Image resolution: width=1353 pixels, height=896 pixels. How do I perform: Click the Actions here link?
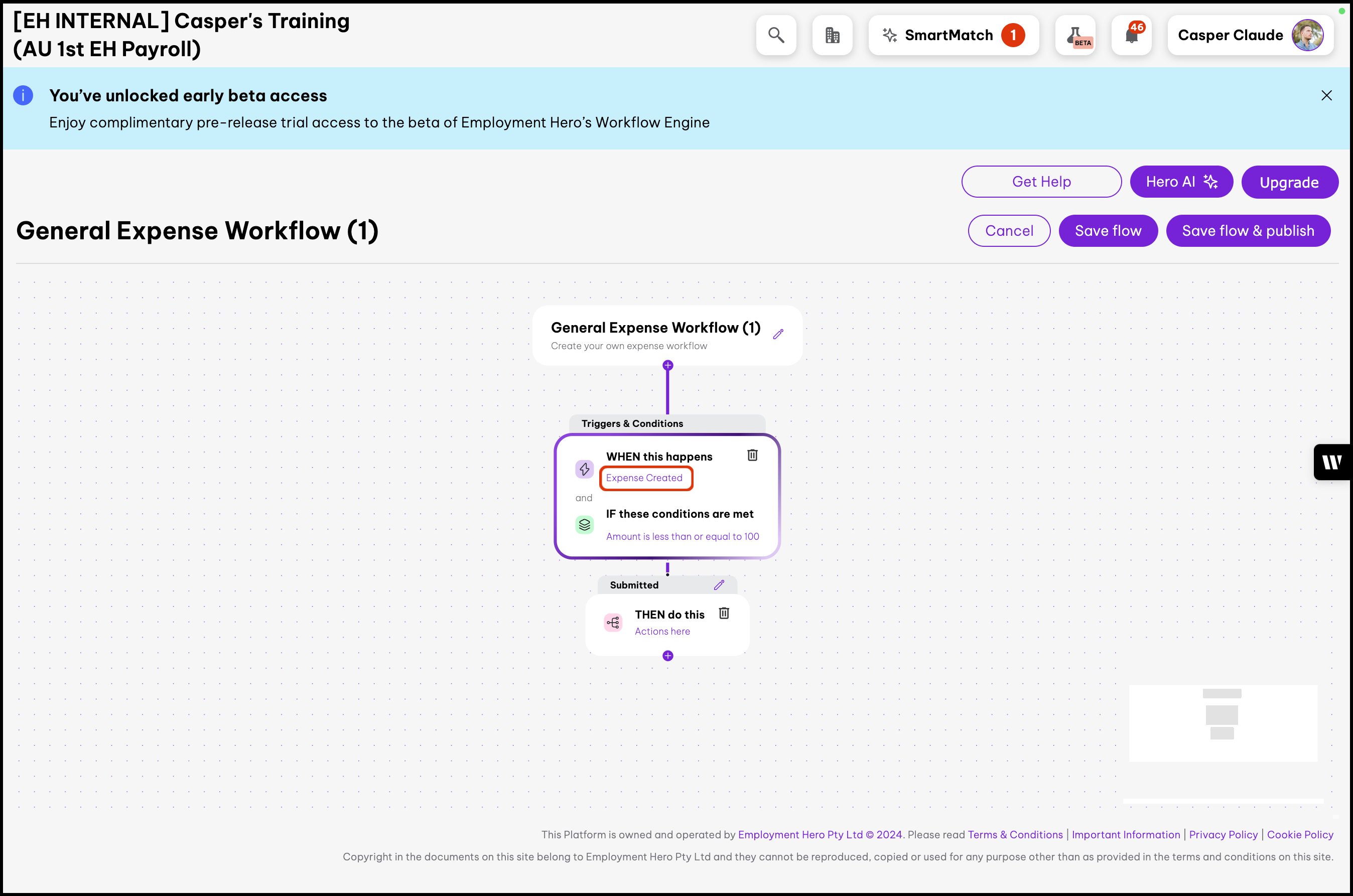pyautogui.click(x=662, y=631)
